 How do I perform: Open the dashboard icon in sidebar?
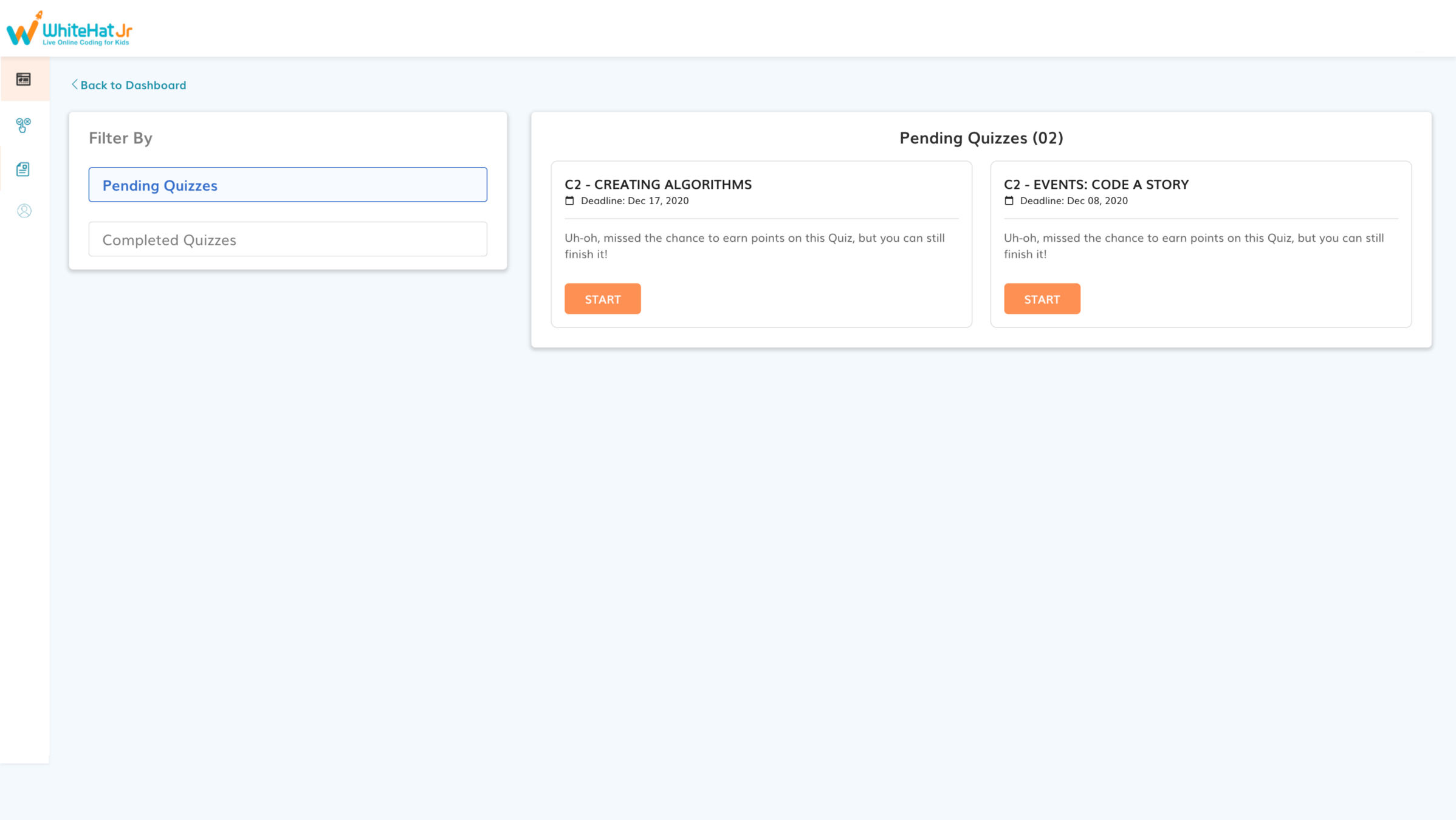(24, 79)
